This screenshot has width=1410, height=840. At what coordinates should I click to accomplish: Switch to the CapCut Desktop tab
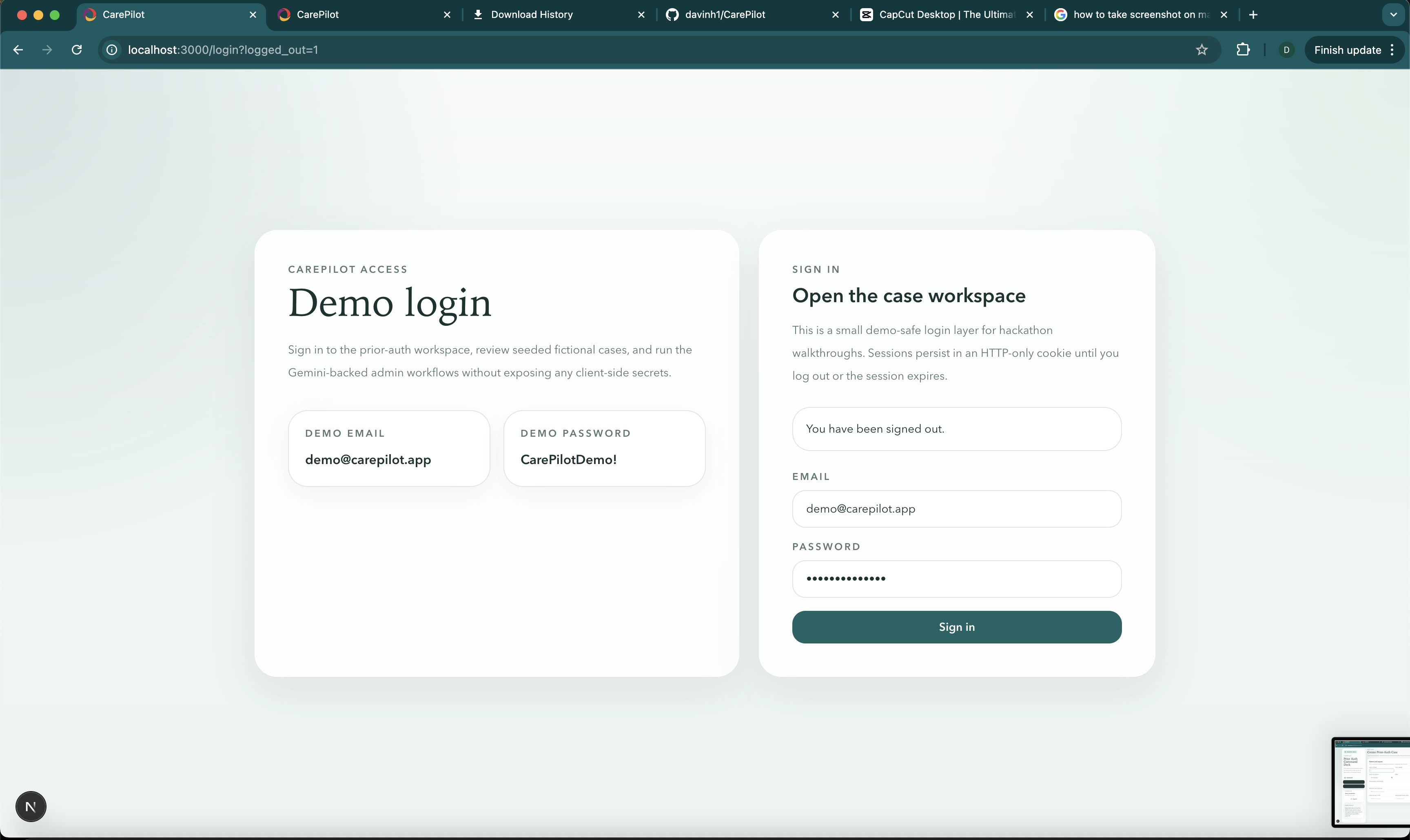point(946,15)
